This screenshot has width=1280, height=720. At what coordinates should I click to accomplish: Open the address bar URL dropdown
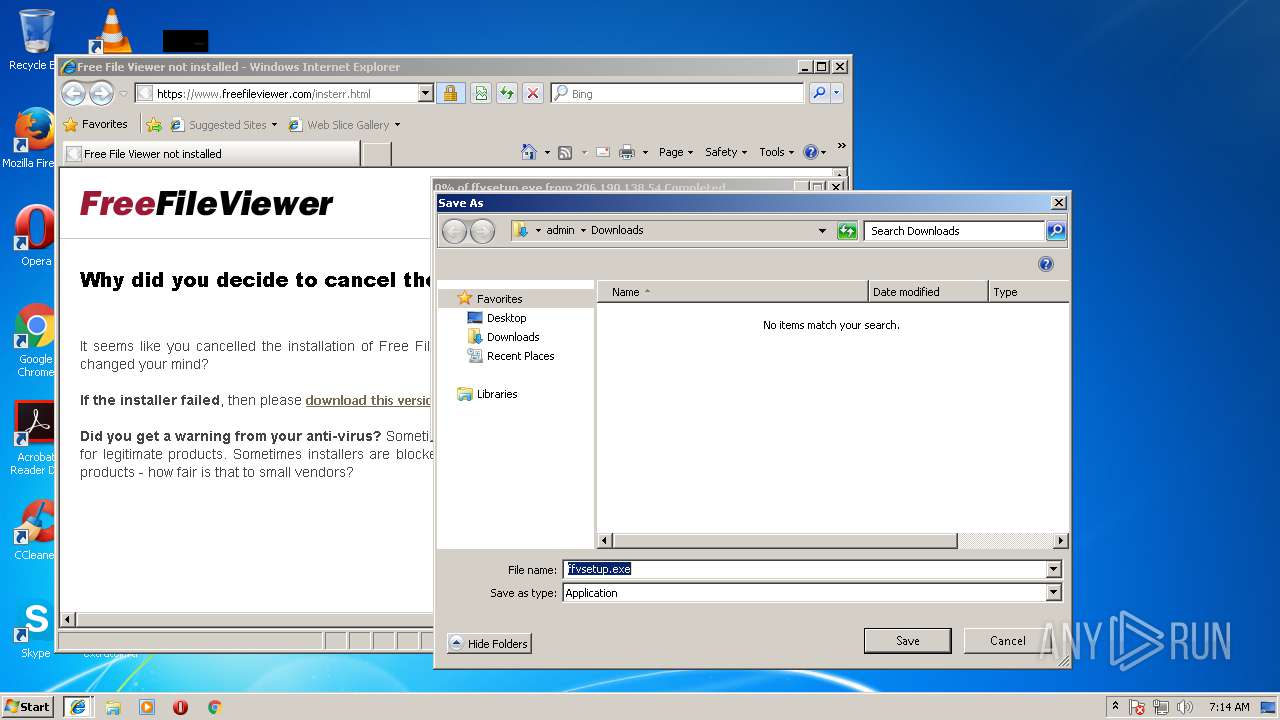tap(425, 93)
